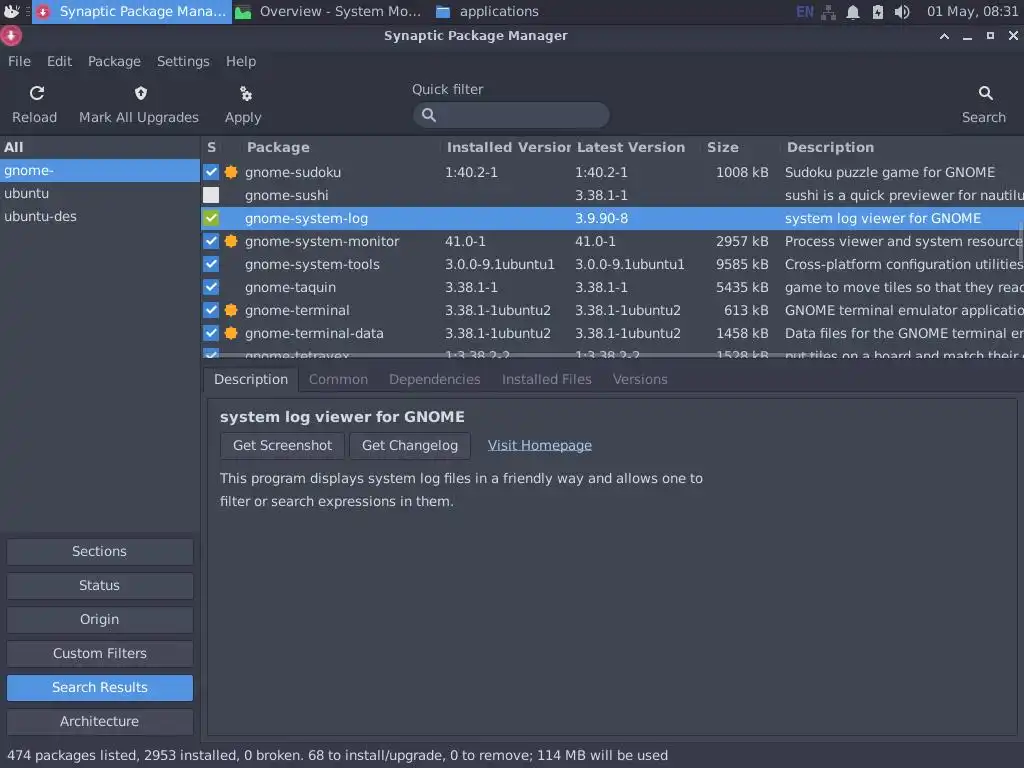Open the Settings menu
This screenshot has width=1024, height=768.
pos(183,61)
